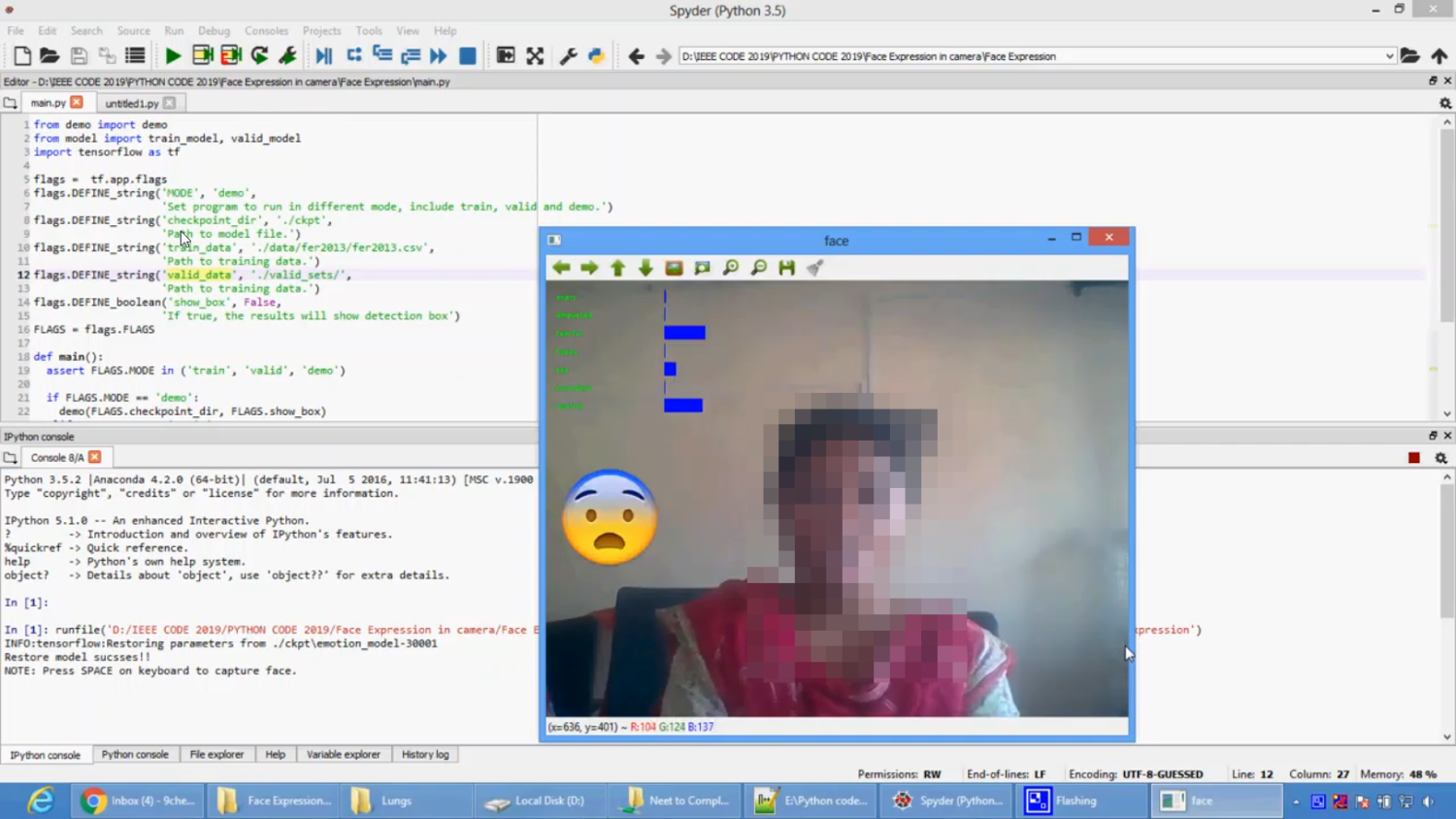Open the IPython console options gear menu
Image resolution: width=1456 pixels, height=819 pixels.
tap(1441, 456)
